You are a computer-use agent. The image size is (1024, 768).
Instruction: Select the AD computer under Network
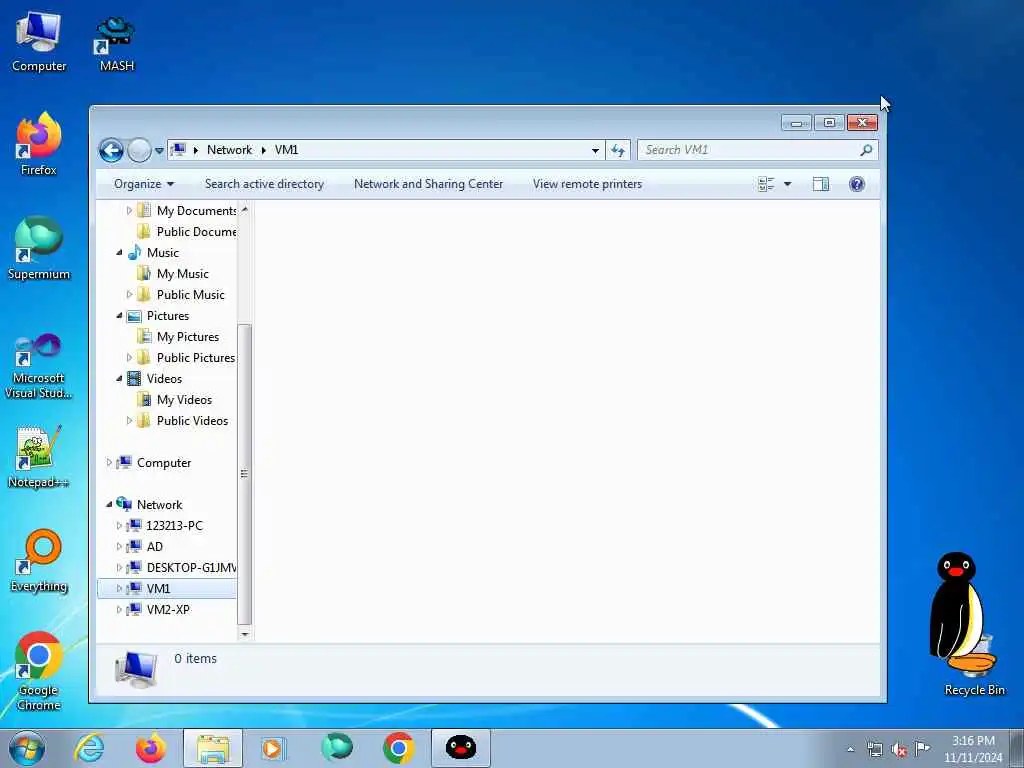[155, 547]
